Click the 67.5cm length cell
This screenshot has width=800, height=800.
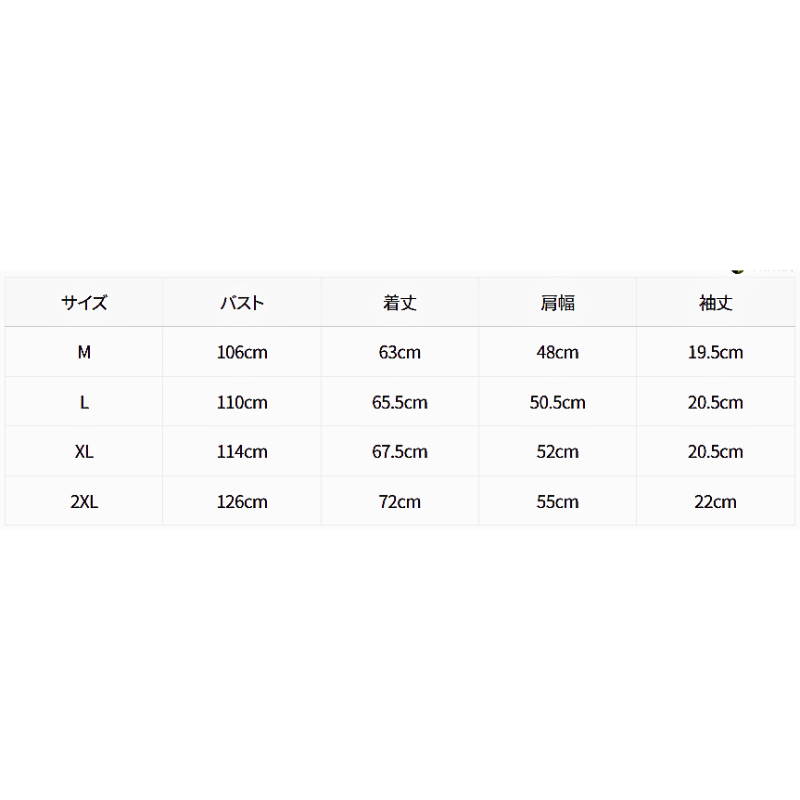pyautogui.click(x=399, y=452)
